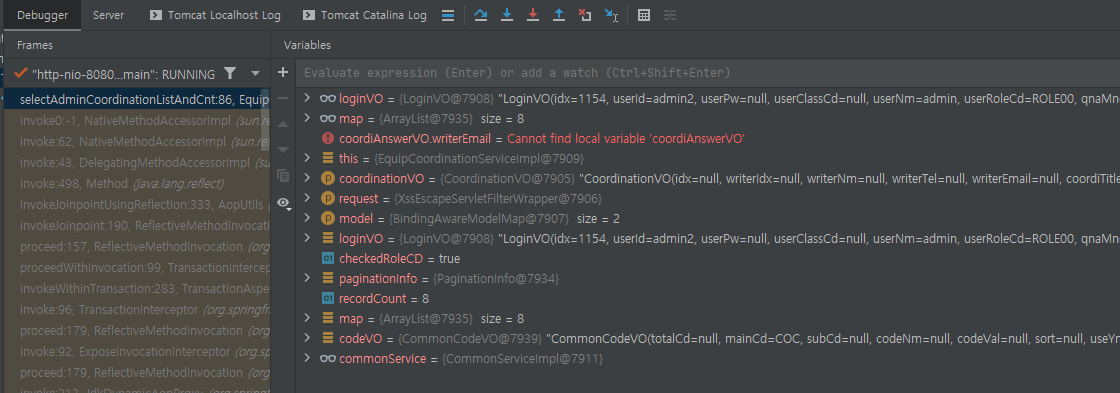Expand the 'this' EquipCoordinationServiceImpl node
The height and width of the screenshot is (393, 1120).
307,158
